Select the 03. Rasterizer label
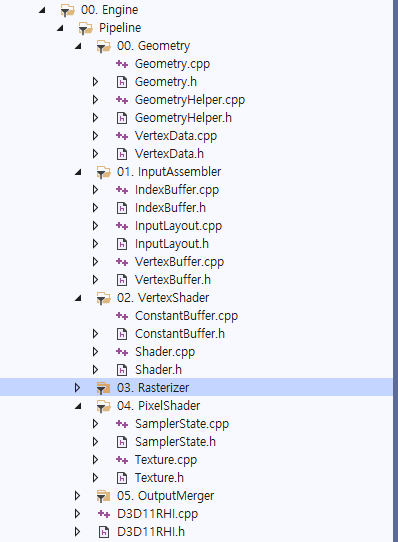398x542 pixels. 153,388
